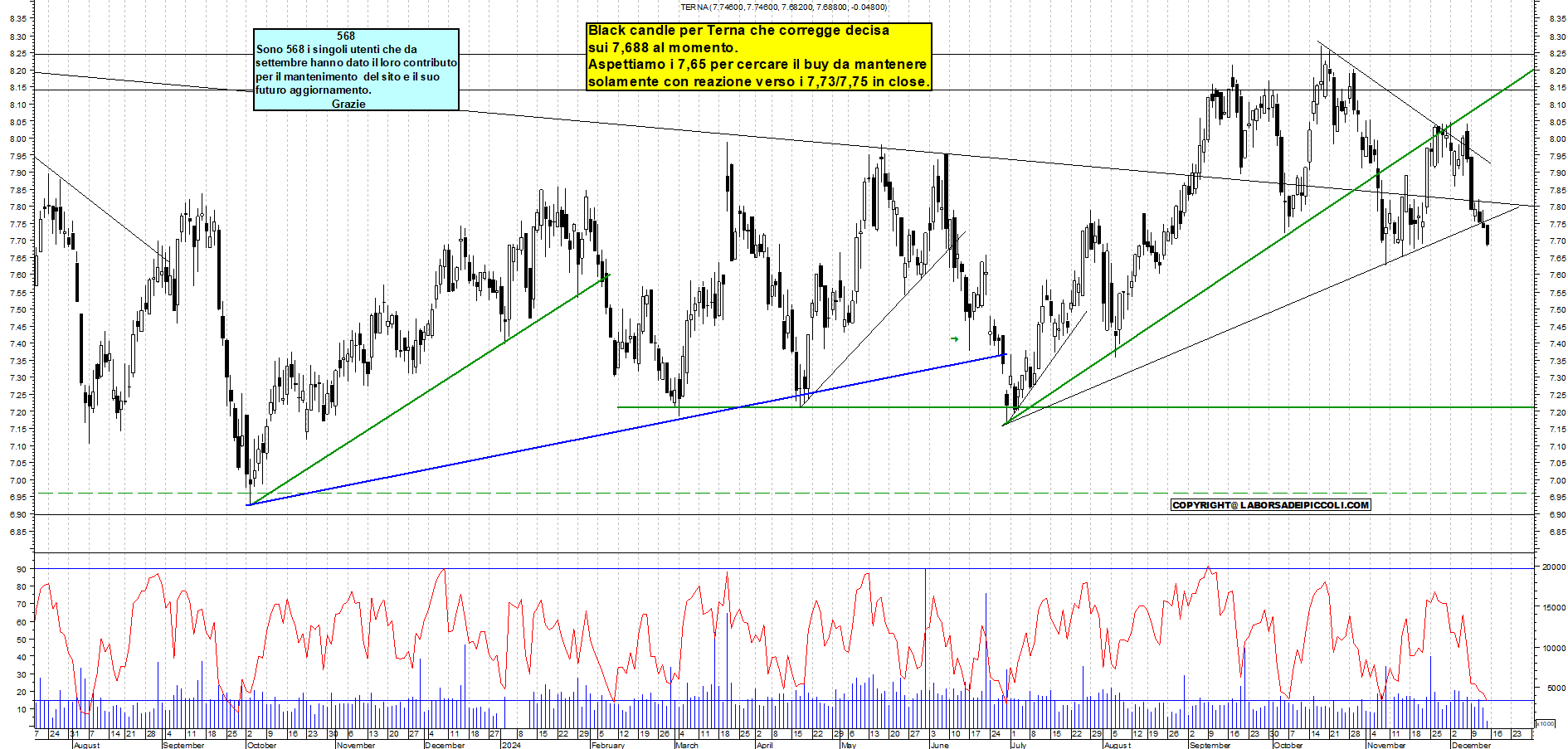Screen dimensions: 1568x749
Task: Click the '5000' volume scale value
Action: [1555, 688]
